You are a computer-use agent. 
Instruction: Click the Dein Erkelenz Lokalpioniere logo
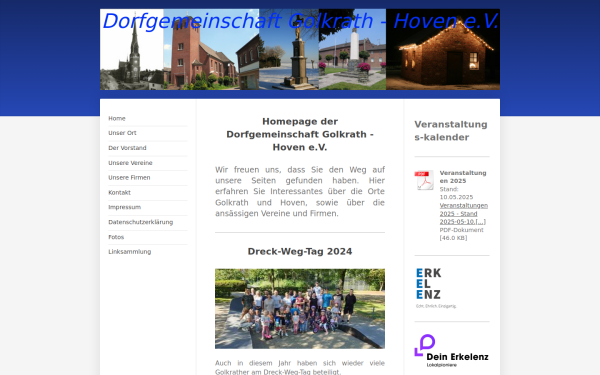452,351
